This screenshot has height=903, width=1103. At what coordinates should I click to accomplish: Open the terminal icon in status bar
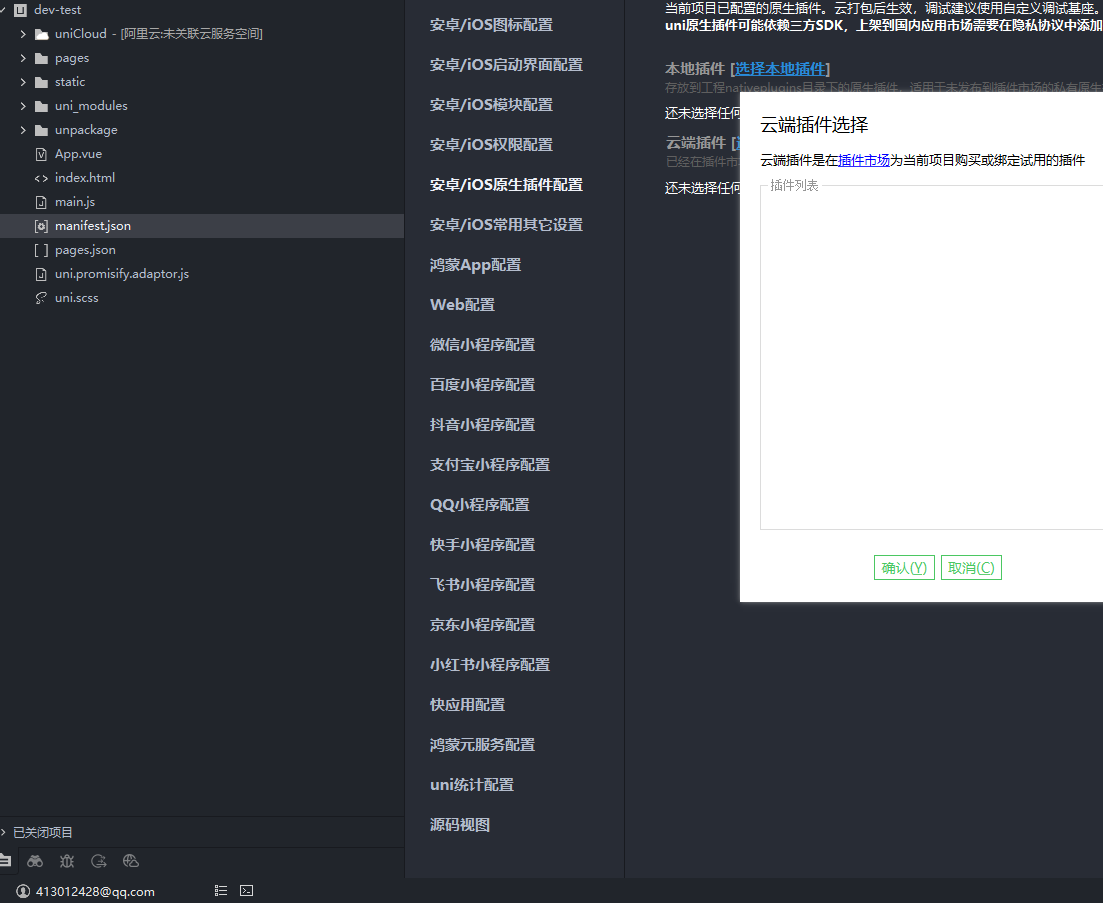coord(247,891)
